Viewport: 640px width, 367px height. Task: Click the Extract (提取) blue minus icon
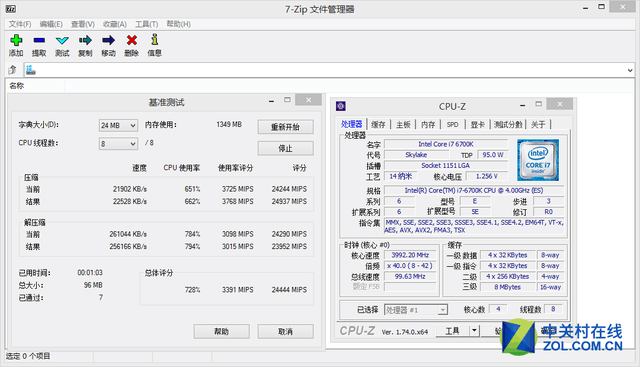[39, 40]
